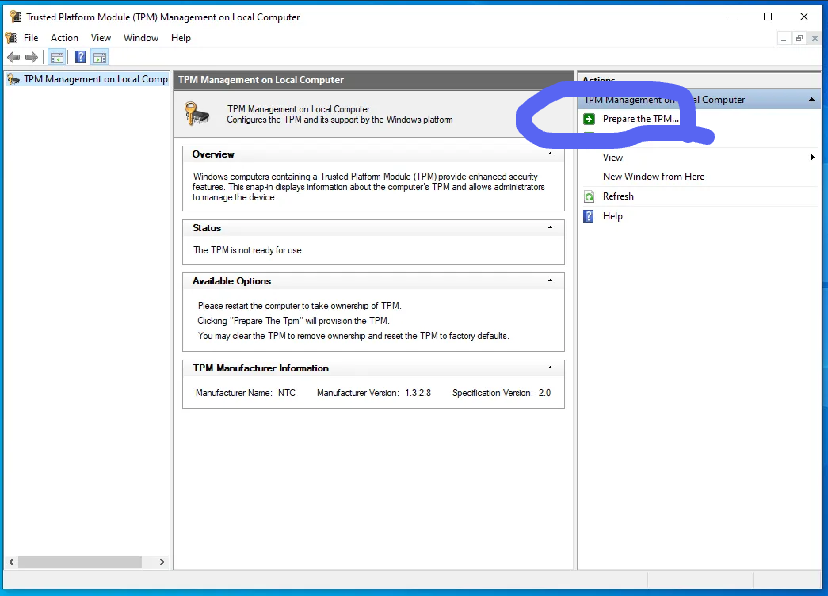The height and width of the screenshot is (596, 828).
Task: Click the Help action link in Actions pane
Action: coord(613,216)
